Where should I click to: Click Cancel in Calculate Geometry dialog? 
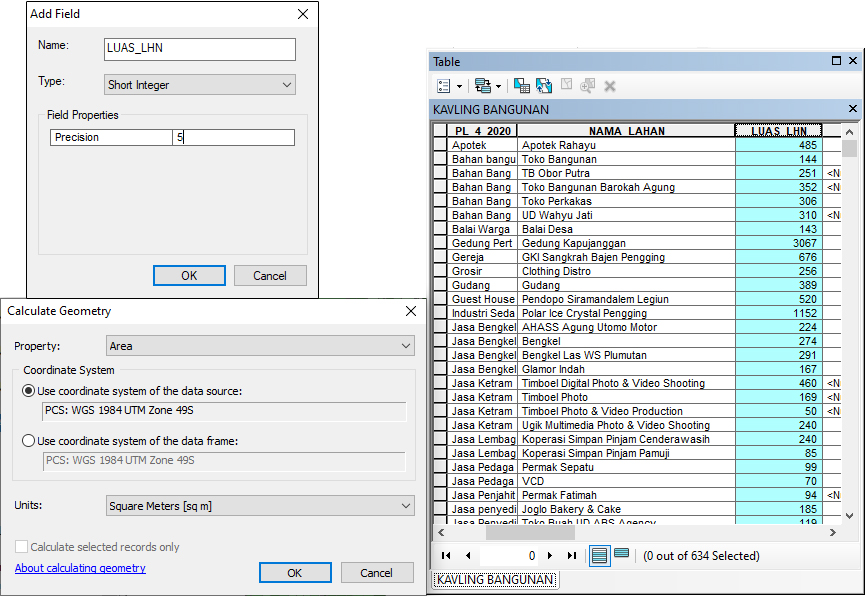[377, 573]
